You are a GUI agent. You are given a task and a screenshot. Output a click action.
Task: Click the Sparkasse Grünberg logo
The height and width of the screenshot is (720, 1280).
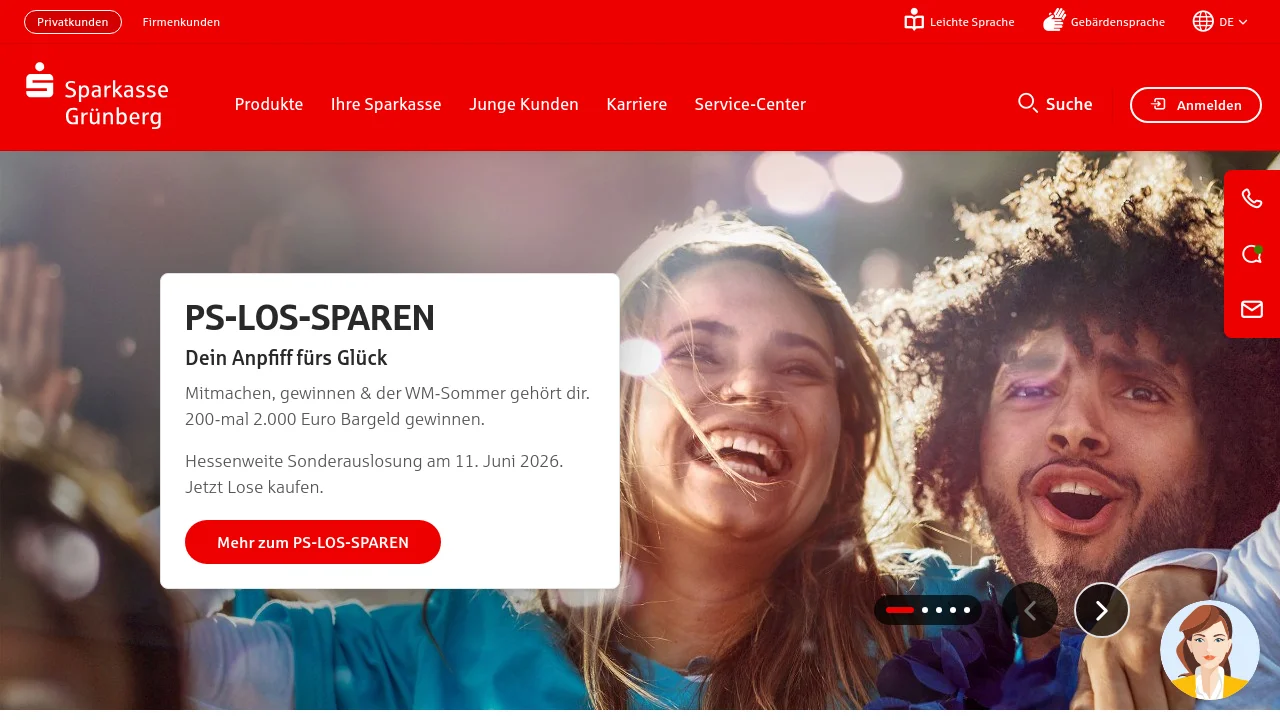[x=97, y=96]
